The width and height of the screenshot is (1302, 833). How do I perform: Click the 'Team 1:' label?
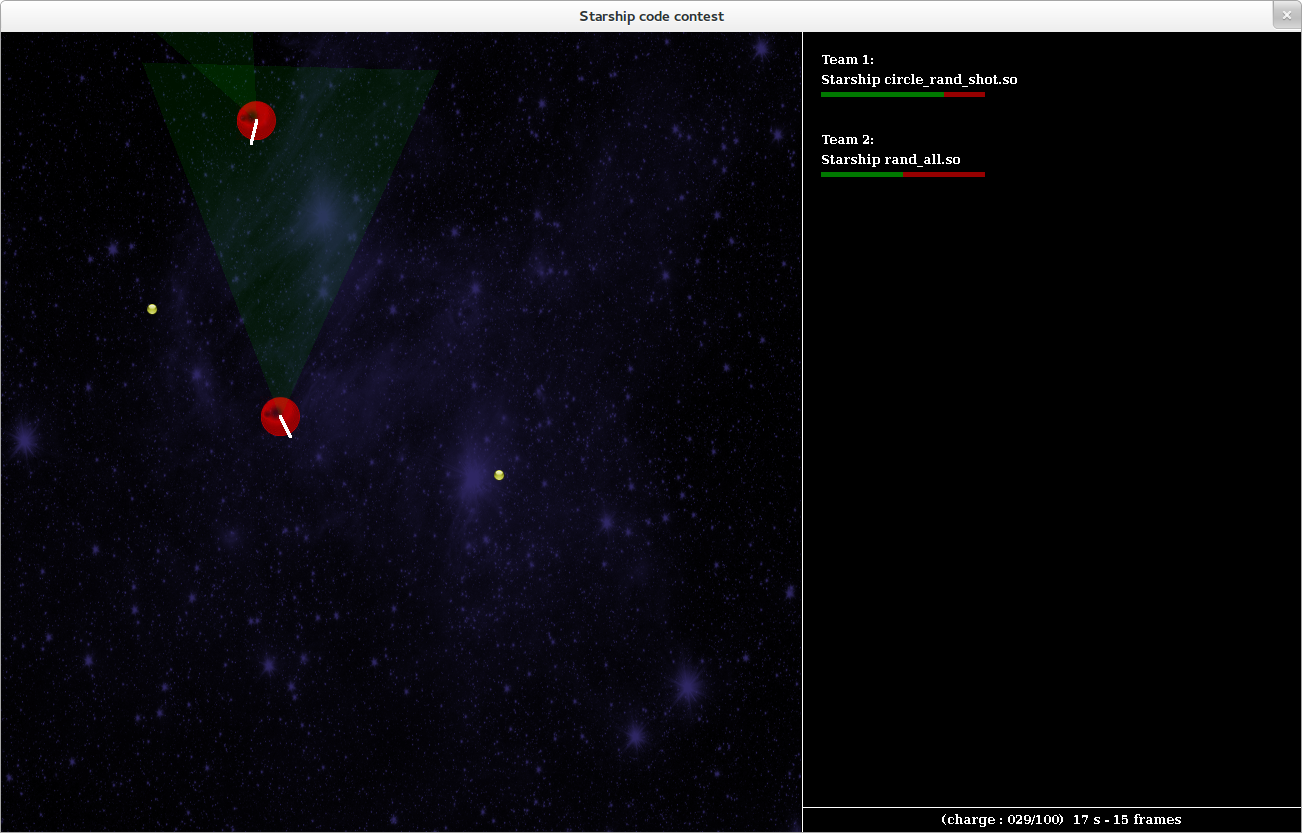[848, 60]
